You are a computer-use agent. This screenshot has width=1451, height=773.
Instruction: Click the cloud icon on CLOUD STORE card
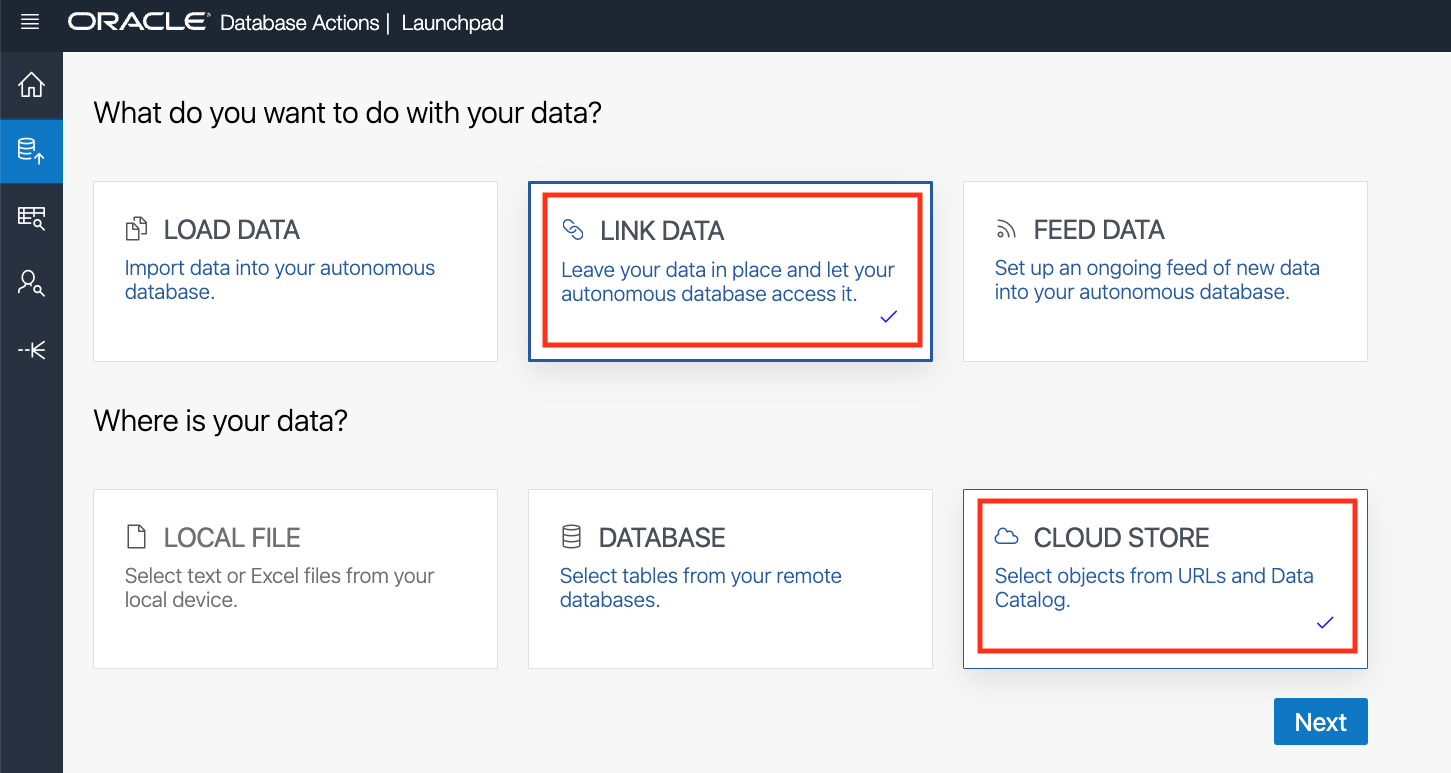pyautogui.click(x=1006, y=536)
